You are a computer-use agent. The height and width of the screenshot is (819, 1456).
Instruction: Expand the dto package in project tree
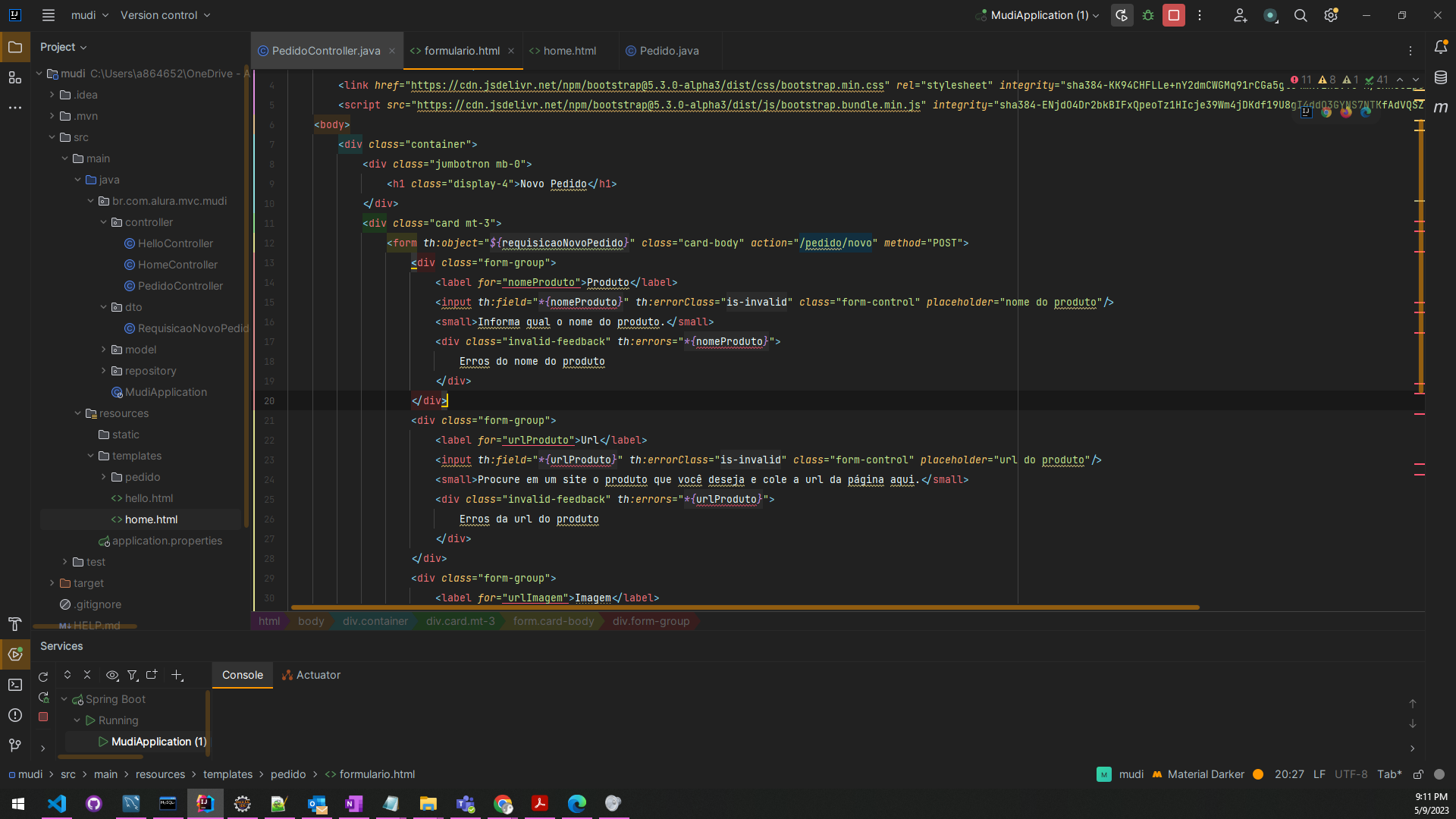click(x=104, y=307)
